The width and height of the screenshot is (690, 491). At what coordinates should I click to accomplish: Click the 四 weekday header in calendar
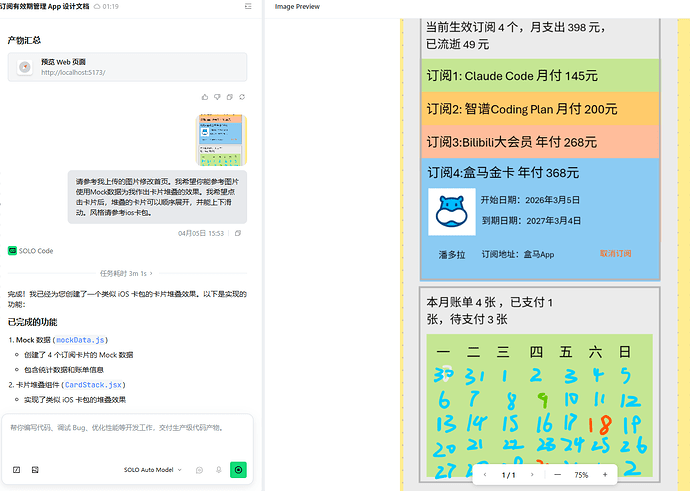pos(536,352)
